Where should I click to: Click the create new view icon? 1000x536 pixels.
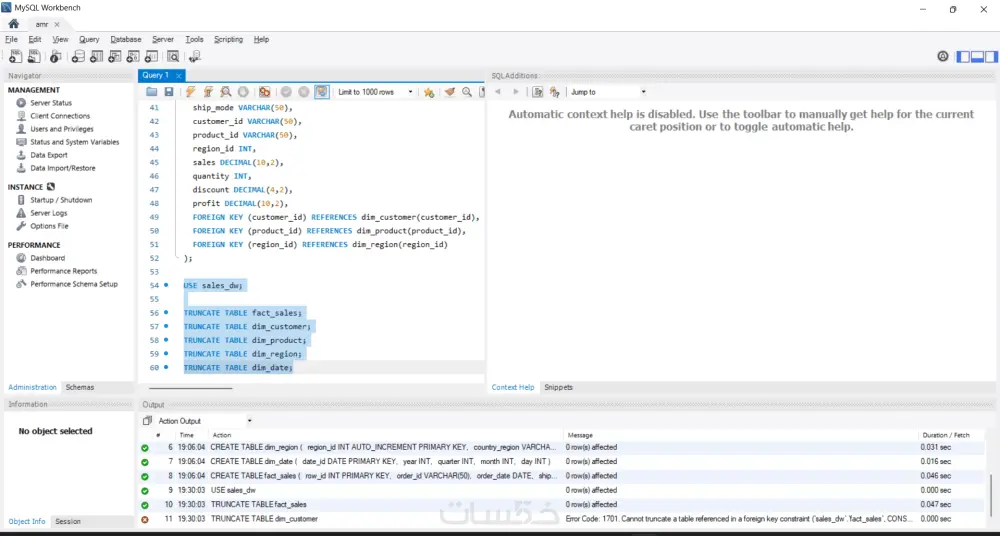[115, 57]
